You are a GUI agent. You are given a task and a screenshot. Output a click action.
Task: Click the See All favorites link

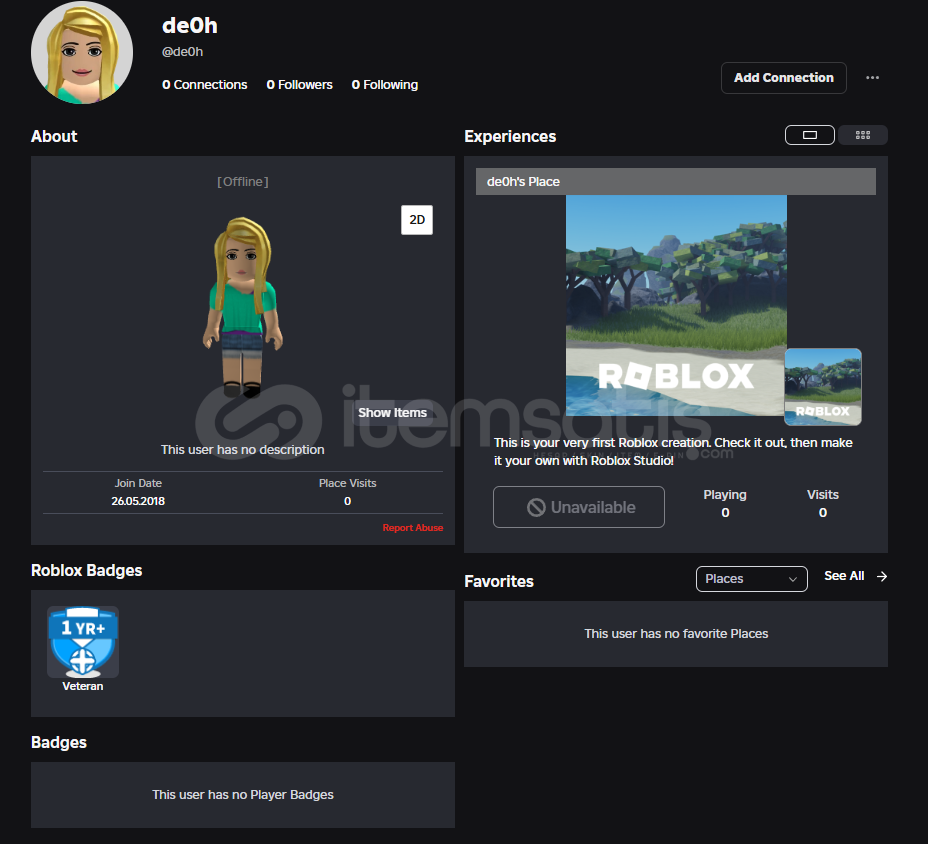(x=843, y=577)
